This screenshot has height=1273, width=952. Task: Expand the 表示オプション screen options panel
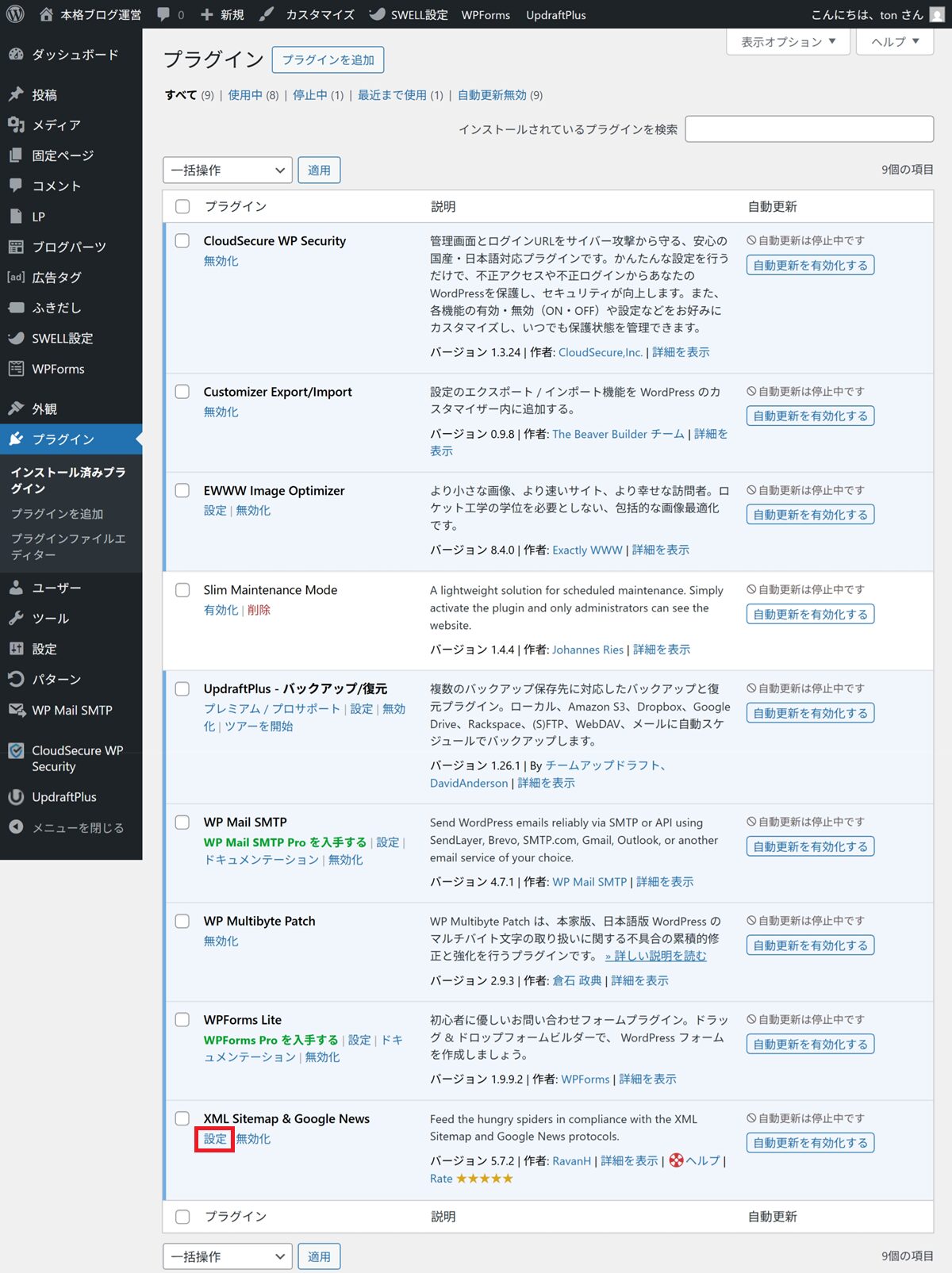pyautogui.click(x=788, y=42)
